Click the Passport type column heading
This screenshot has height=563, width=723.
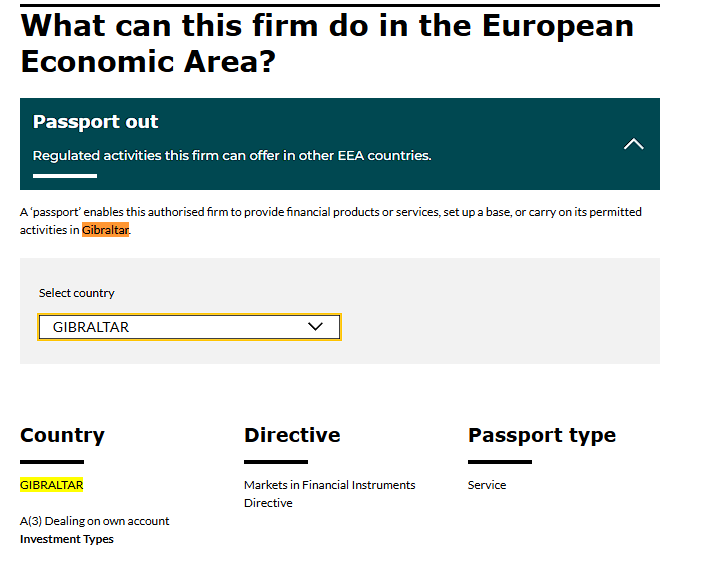541,435
